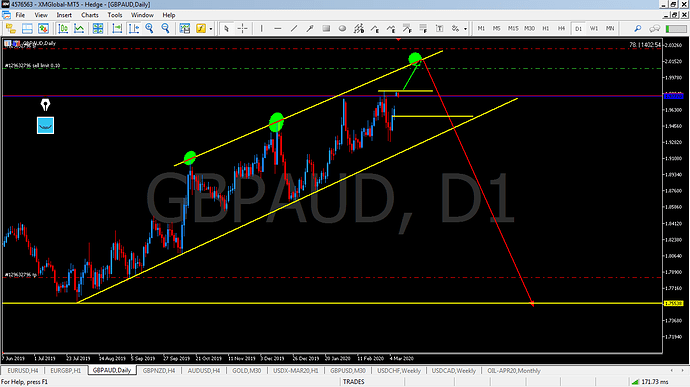Open the Insert menu
The image size is (690, 387).
tap(64, 15)
